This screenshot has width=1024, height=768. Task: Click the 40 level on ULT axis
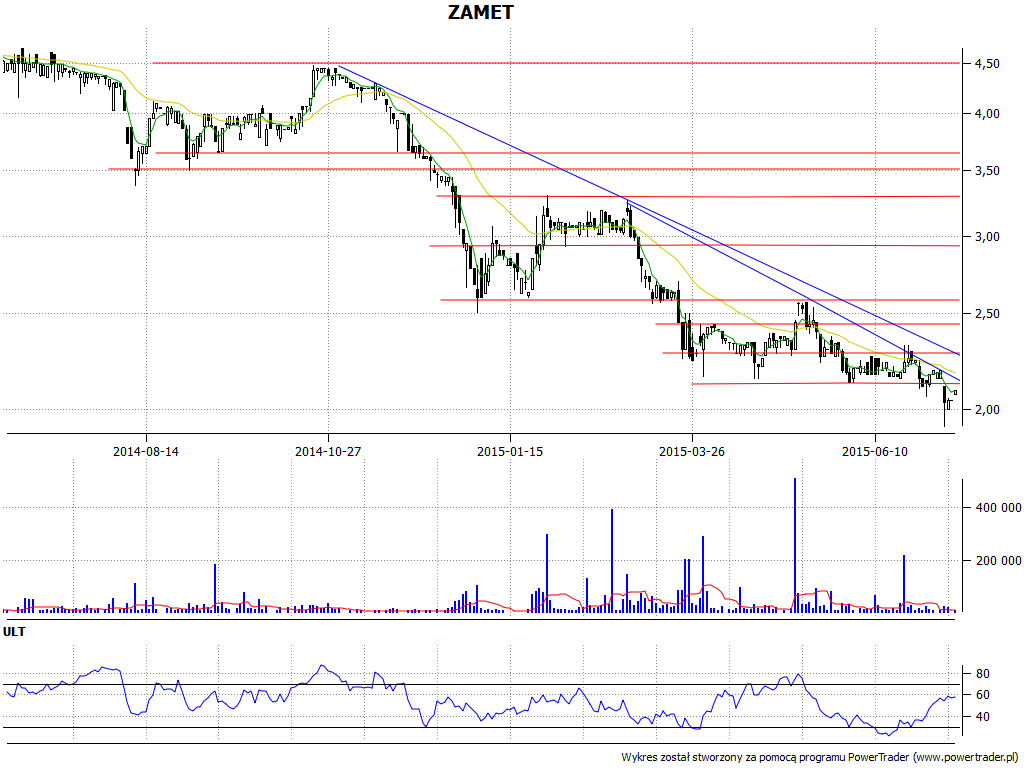pyautogui.click(x=982, y=716)
